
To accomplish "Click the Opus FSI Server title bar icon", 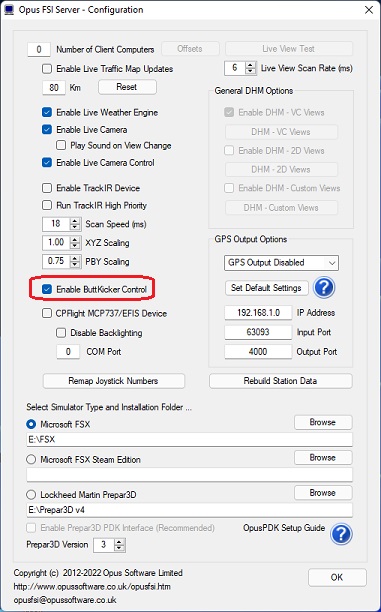I will (9, 10).
